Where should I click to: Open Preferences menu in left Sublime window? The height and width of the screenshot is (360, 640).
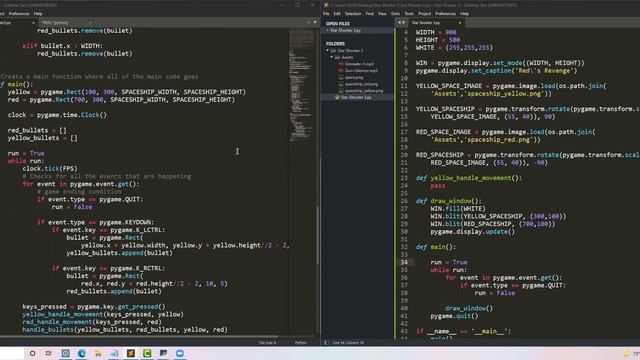(19, 13)
